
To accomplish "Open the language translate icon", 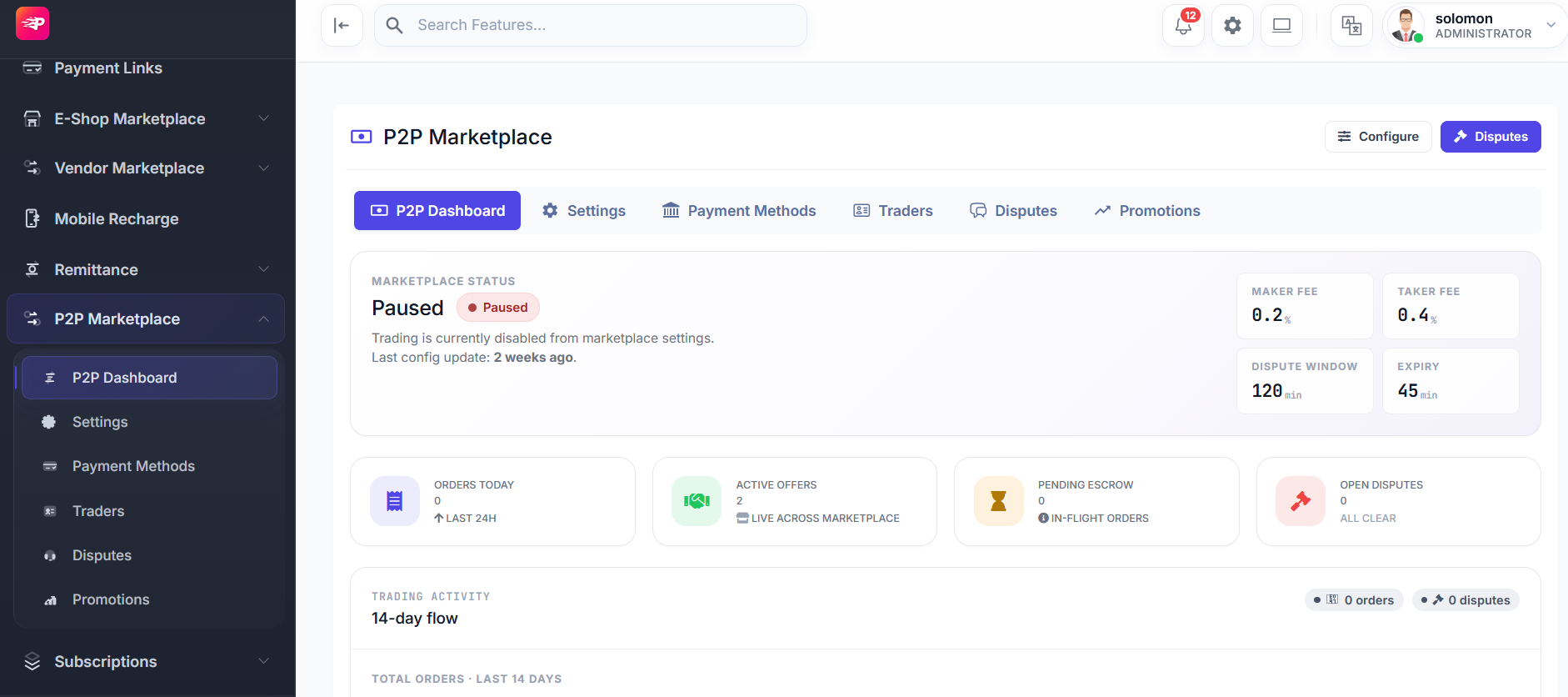I will pyautogui.click(x=1351, y=25).
